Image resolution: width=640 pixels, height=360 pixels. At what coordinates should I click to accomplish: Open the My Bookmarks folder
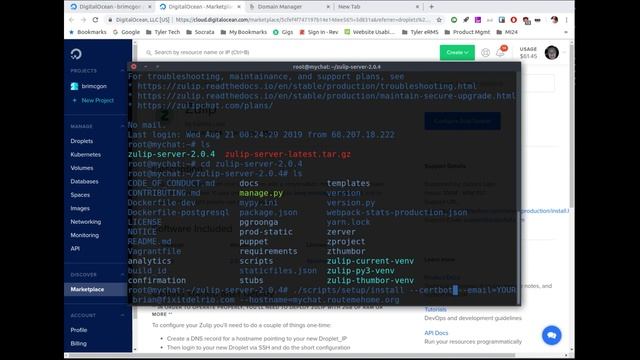[244, 32]
